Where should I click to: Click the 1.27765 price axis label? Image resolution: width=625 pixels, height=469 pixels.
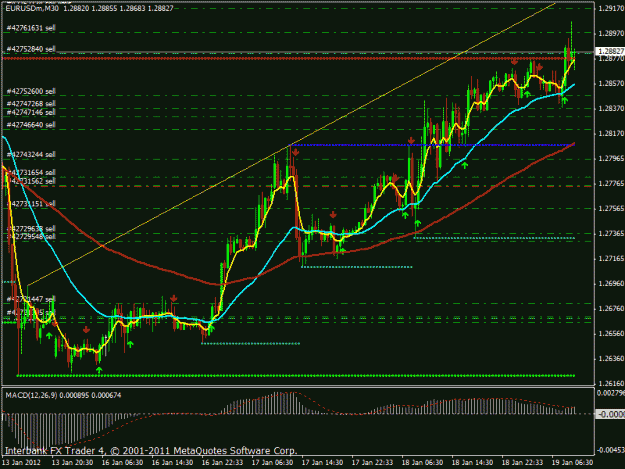pyautogui.click(x=611, y=183)
